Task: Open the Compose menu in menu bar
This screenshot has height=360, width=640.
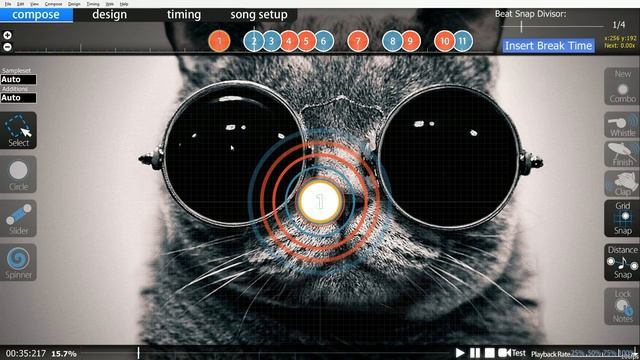Action: pos(53,4)
